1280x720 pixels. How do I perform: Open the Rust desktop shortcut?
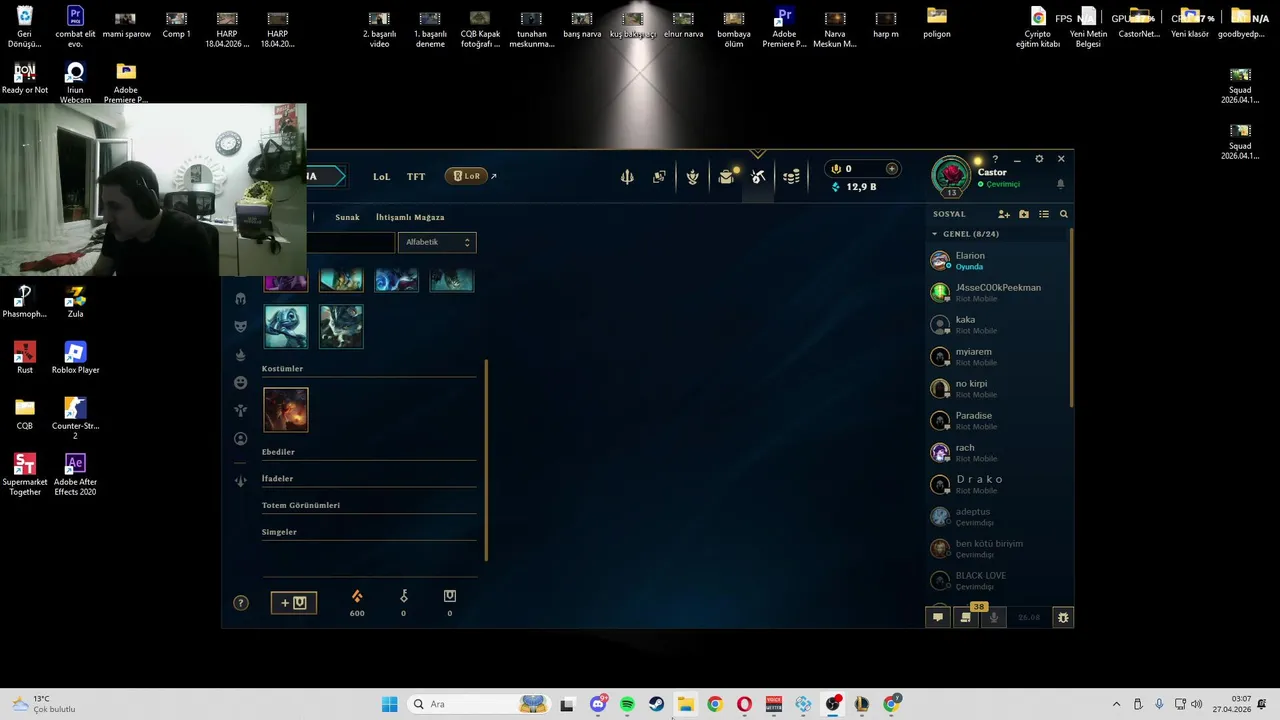tap(25, 358)
